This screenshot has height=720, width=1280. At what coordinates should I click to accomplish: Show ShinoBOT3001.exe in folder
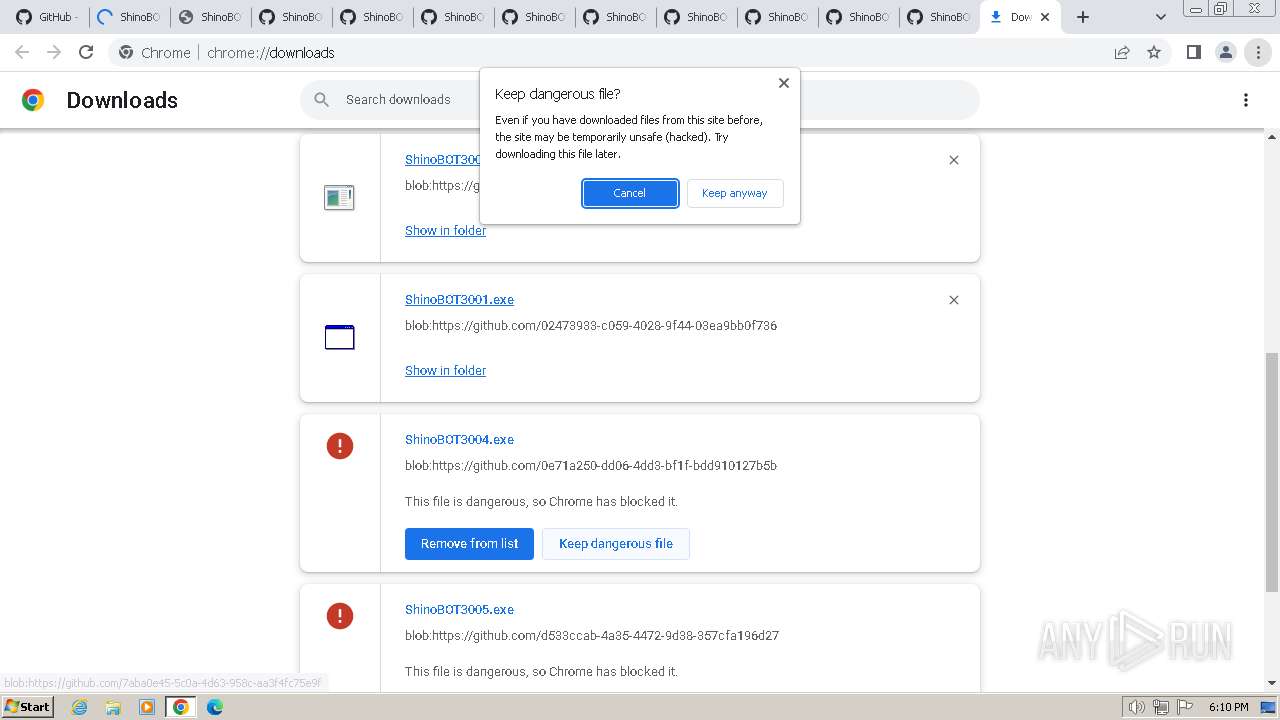[x=445, y=370]
